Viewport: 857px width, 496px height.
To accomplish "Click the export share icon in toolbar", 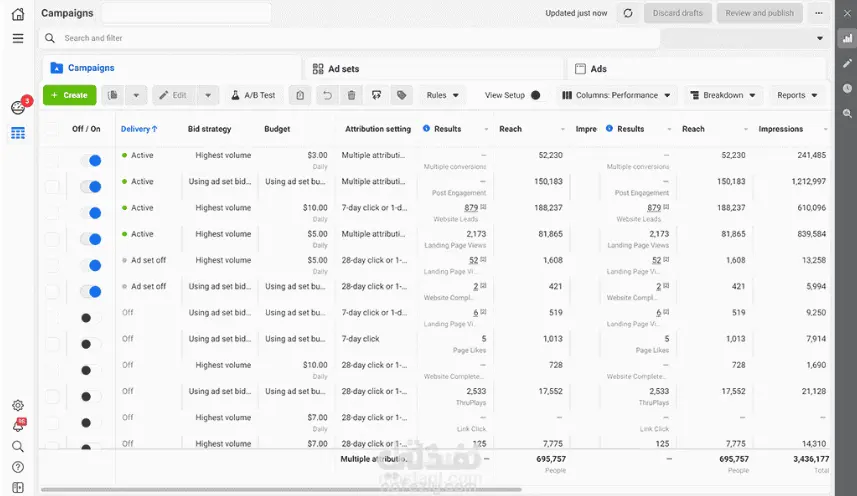I will point(376,95).
